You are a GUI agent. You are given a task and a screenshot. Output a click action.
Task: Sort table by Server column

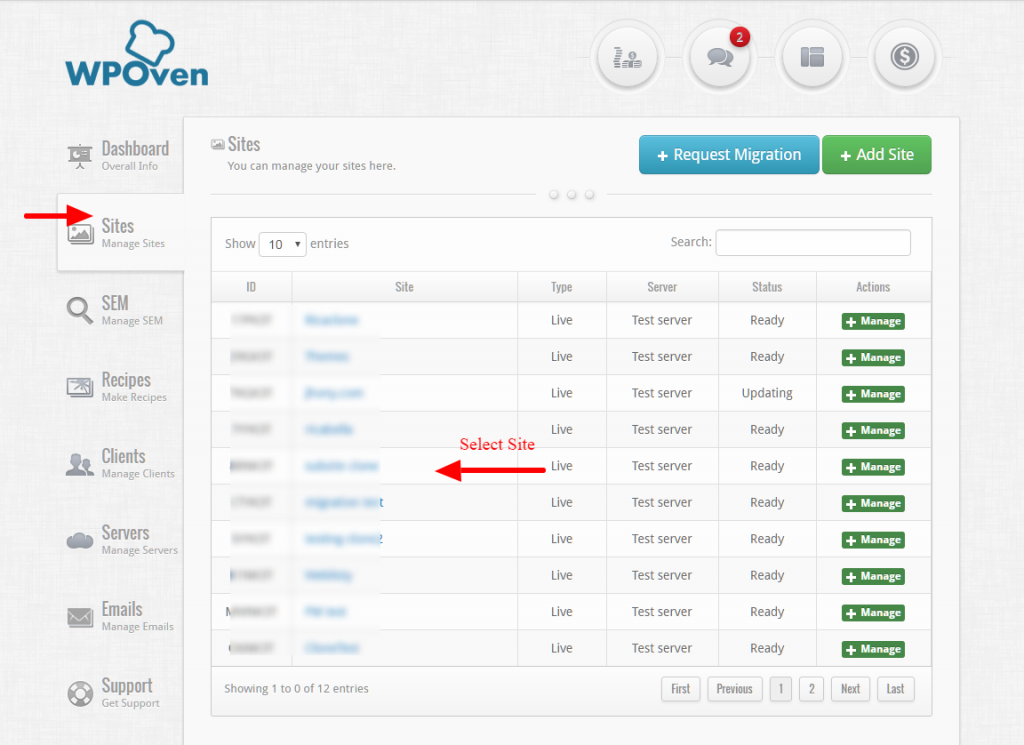(662, 287)
